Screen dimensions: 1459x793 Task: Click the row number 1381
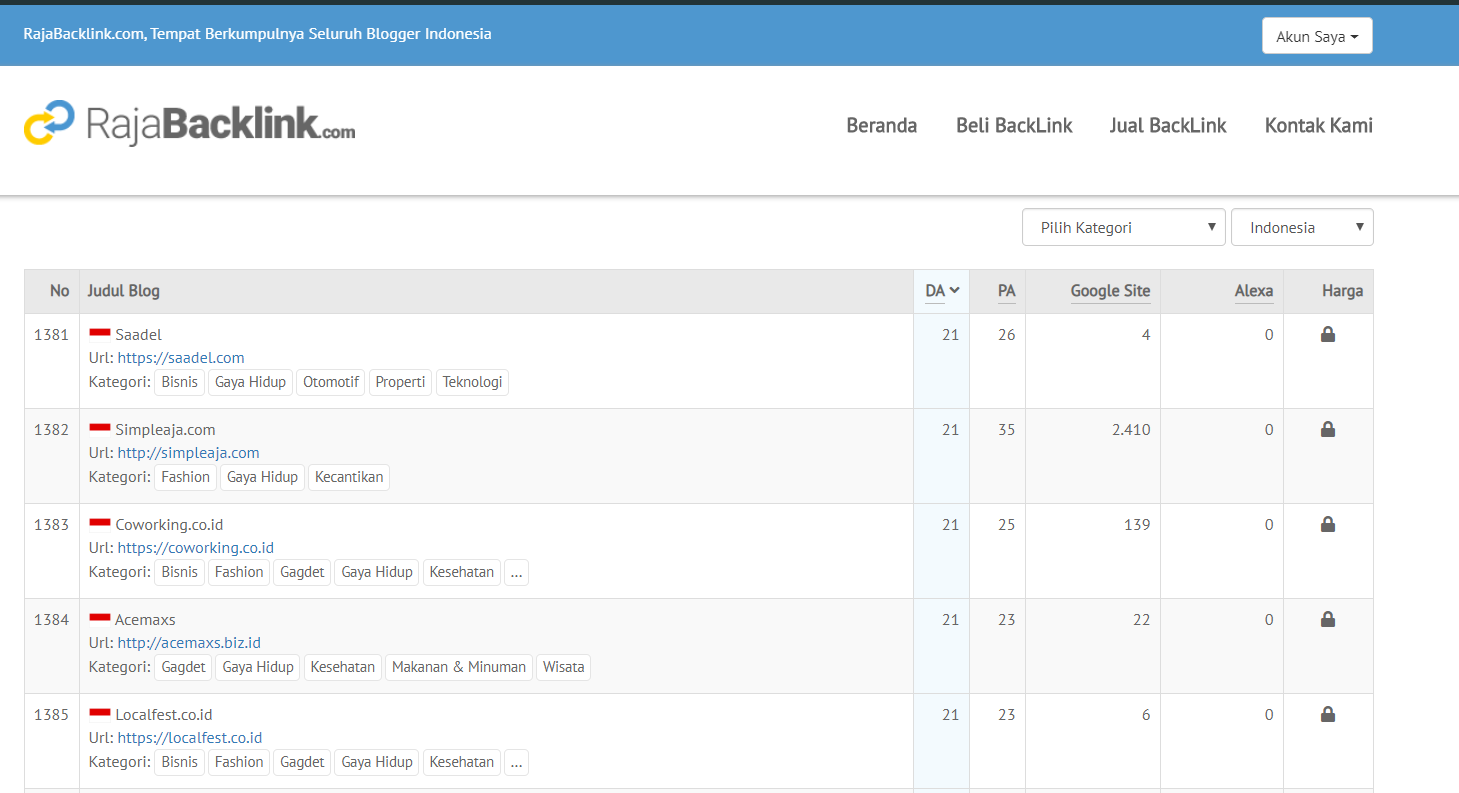pos(51,335)
